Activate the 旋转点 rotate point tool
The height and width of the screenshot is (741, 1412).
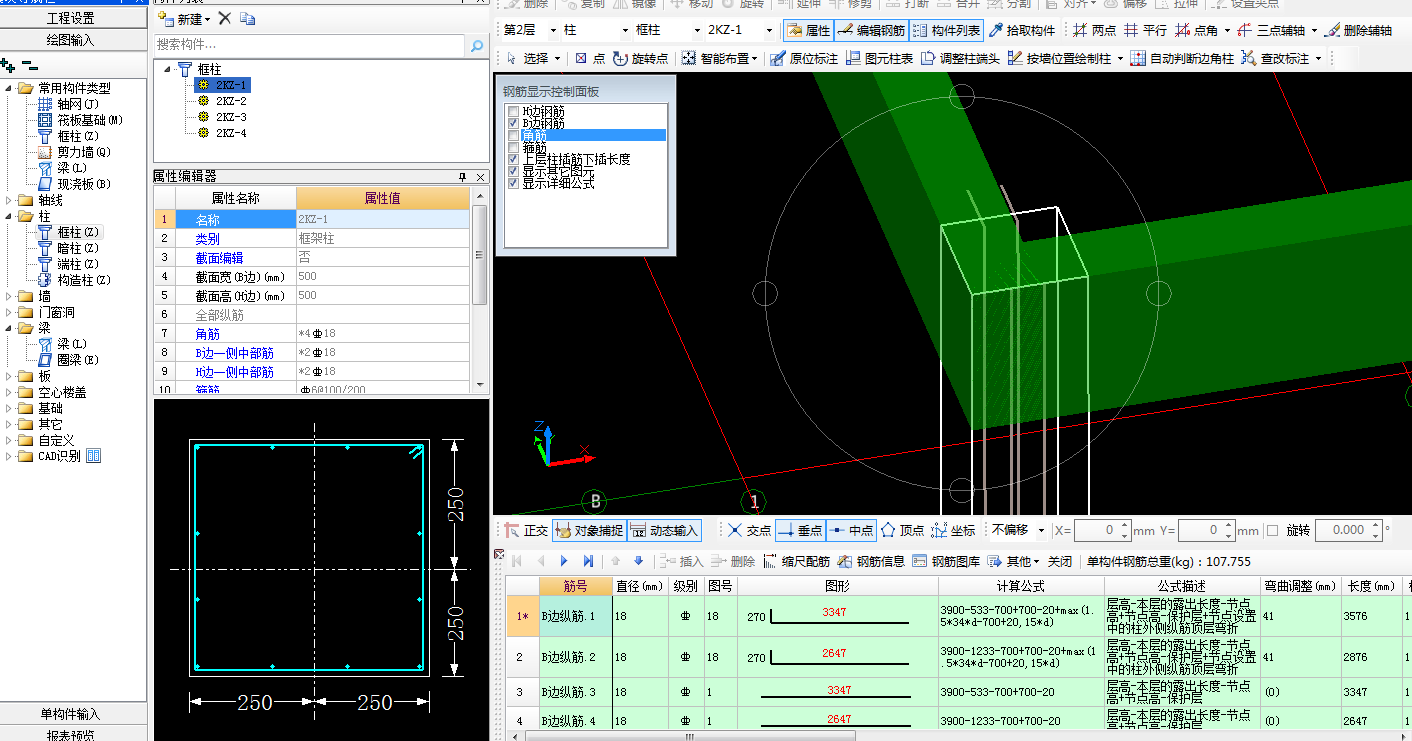(640, 59)
